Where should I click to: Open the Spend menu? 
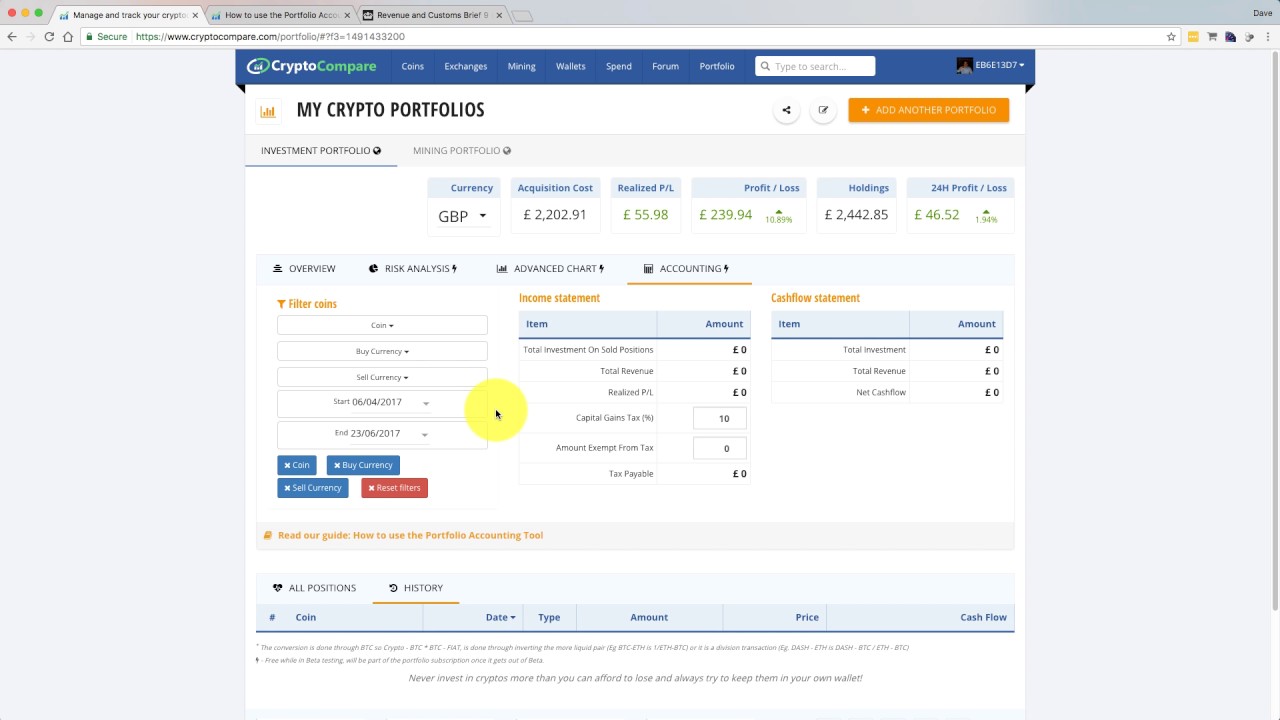(x=619, y=66)
